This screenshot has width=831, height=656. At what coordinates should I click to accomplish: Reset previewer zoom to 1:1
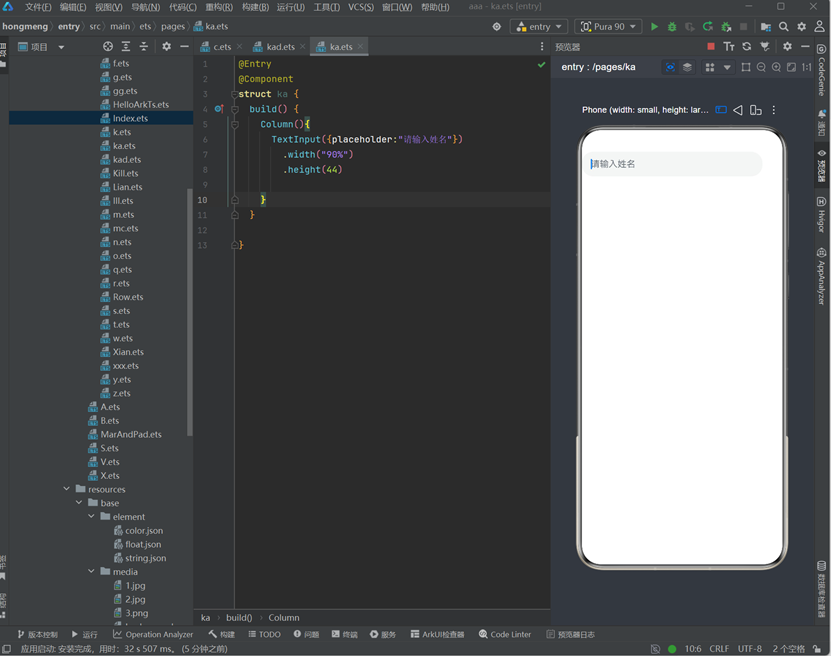click(807, 67)
